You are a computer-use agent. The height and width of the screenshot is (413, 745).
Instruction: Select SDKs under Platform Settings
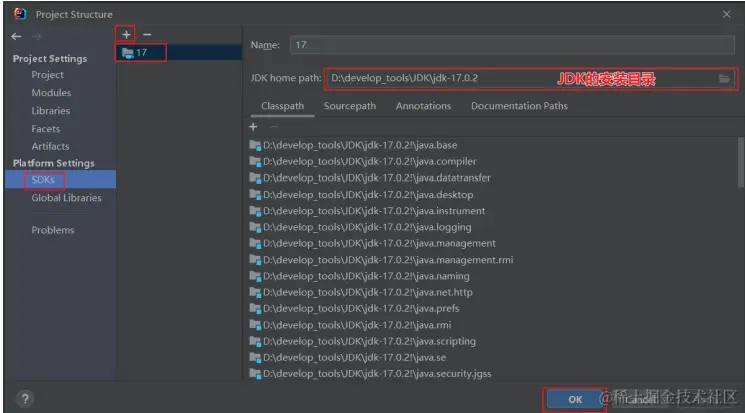coord(60,180)
